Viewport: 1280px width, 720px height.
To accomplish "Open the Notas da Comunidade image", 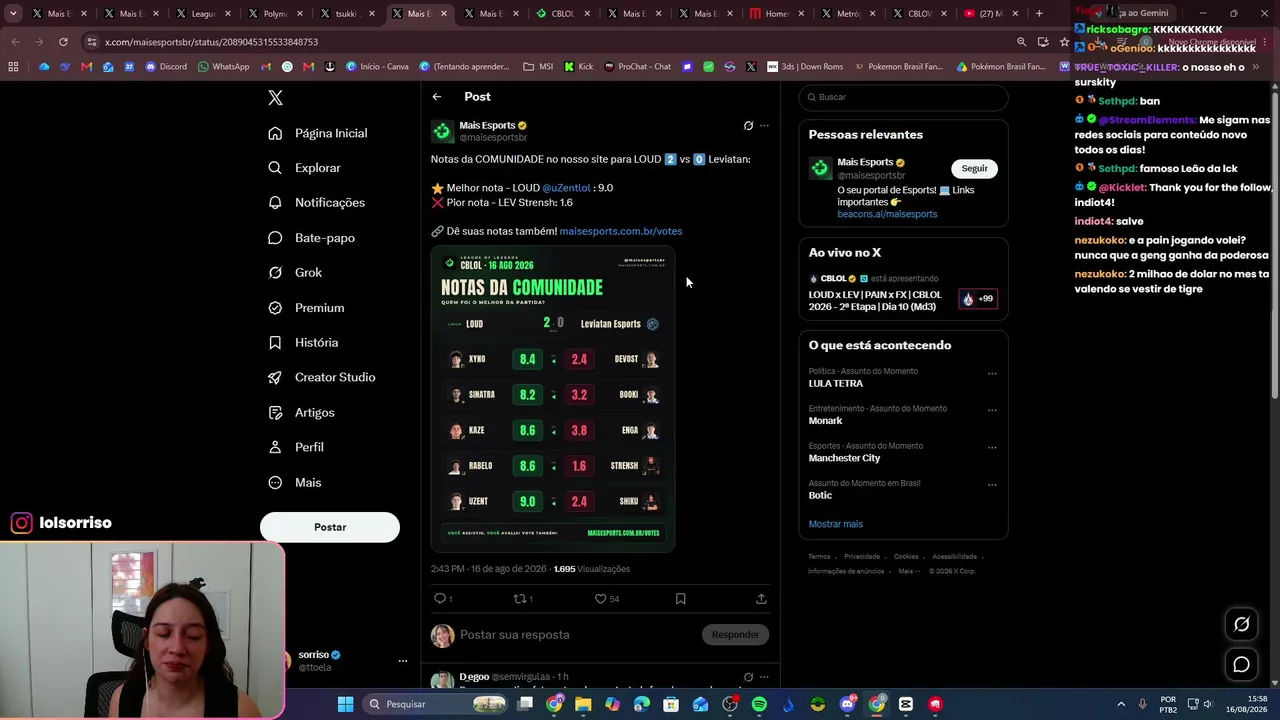I will [553, 399].
